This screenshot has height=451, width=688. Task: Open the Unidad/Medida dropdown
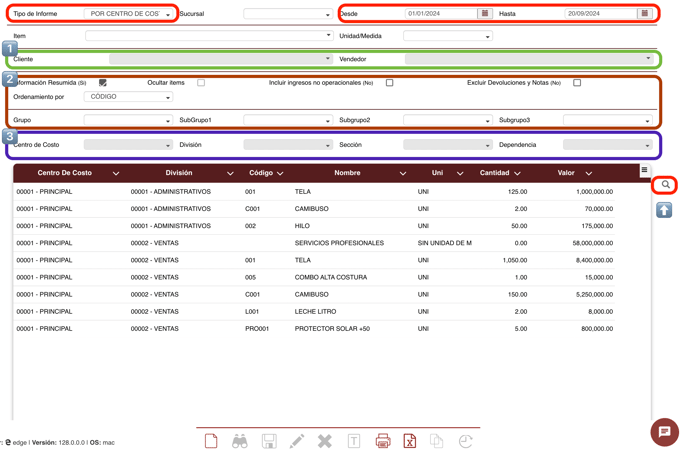(x=448, y=36)
